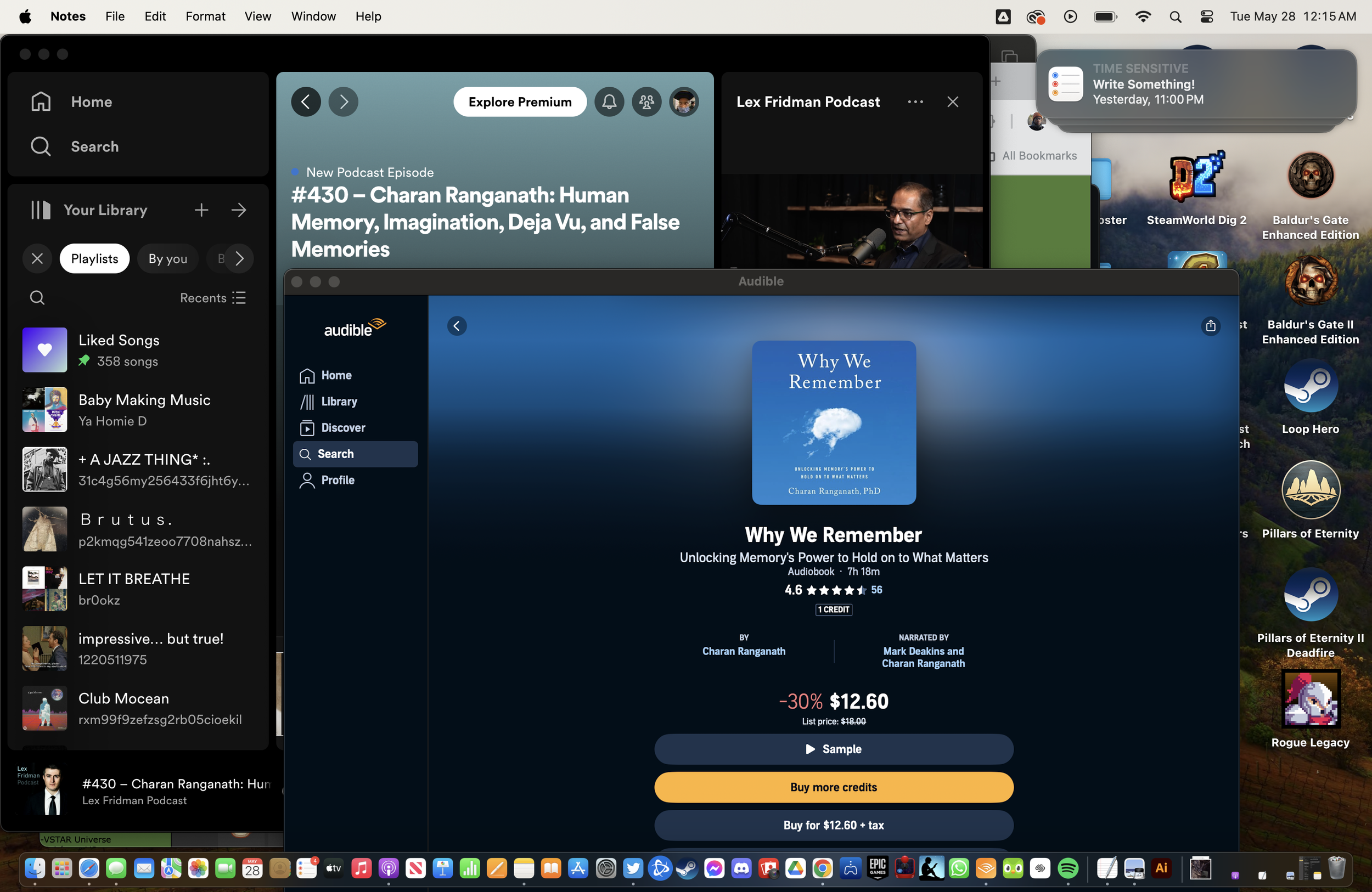Toggle the Playlists filter chip
Viewport: 1372px width, 892px height.
(94, 259)
